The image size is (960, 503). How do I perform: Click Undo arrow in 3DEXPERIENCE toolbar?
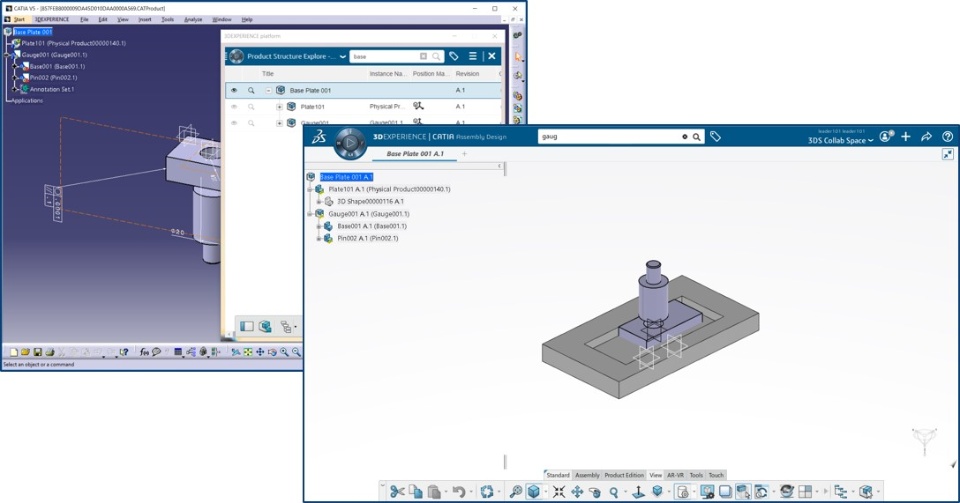pos(459,491)
